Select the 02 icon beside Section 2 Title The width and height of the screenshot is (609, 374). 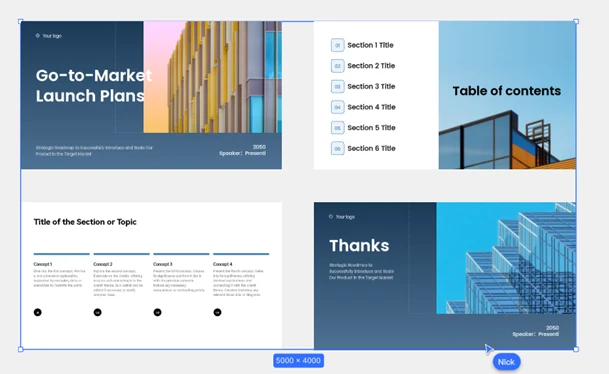tap(337, 66)
